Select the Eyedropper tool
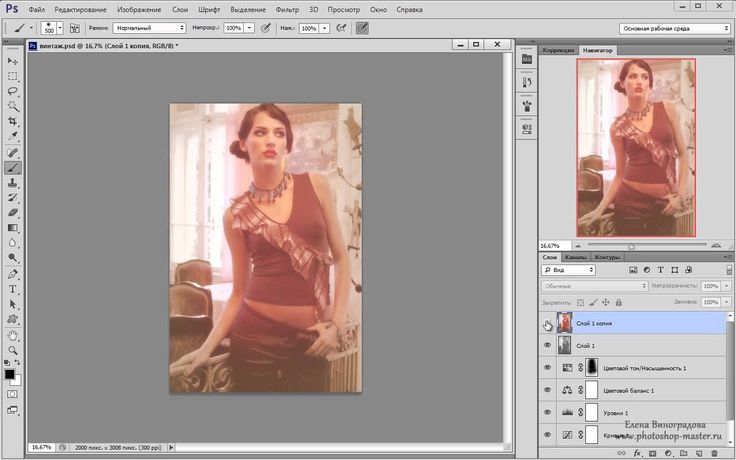This screenshot has height=460, width=736. coord(13,135)
